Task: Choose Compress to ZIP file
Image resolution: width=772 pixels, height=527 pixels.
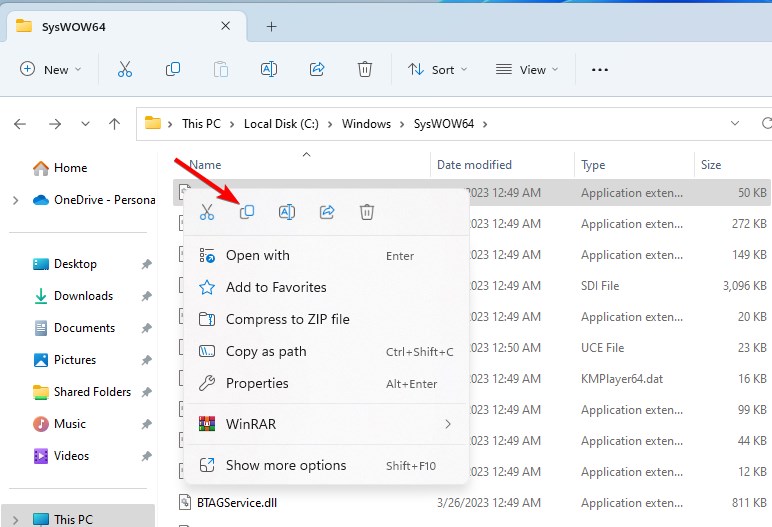Action: 325,320
